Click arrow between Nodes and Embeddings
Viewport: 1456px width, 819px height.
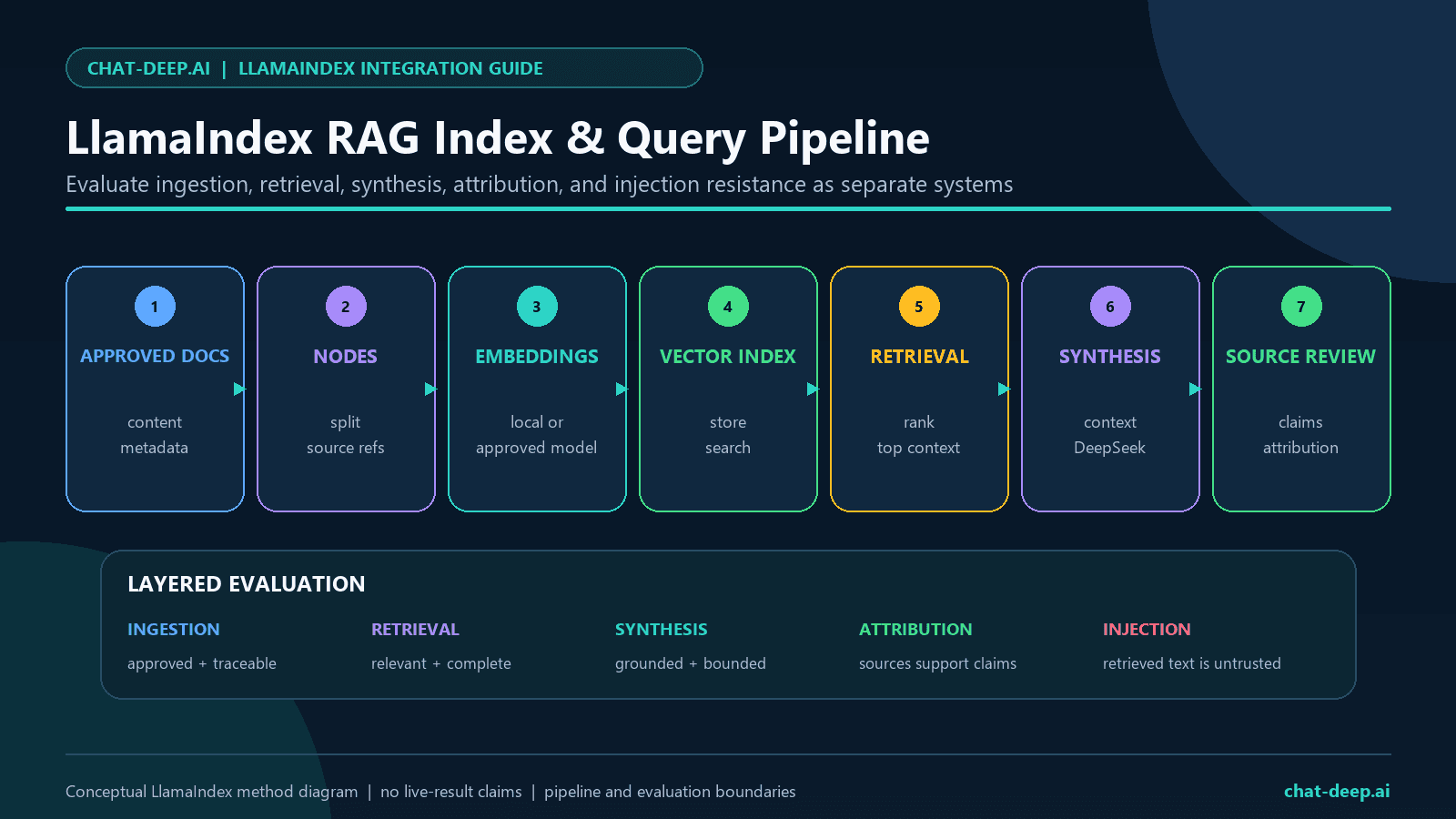430,389
